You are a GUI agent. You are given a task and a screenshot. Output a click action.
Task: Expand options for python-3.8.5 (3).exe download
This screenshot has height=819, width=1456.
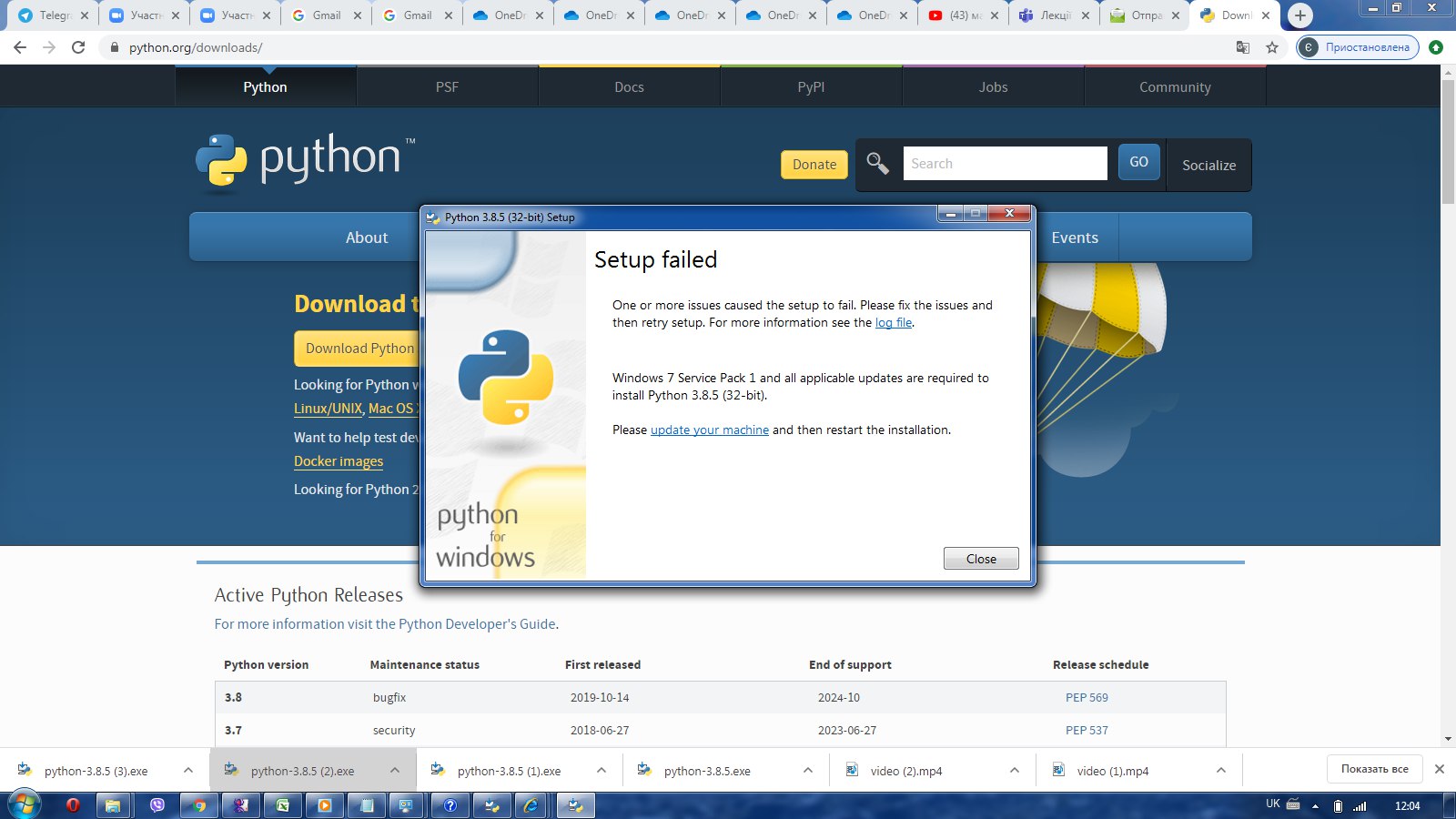[188, 770]
